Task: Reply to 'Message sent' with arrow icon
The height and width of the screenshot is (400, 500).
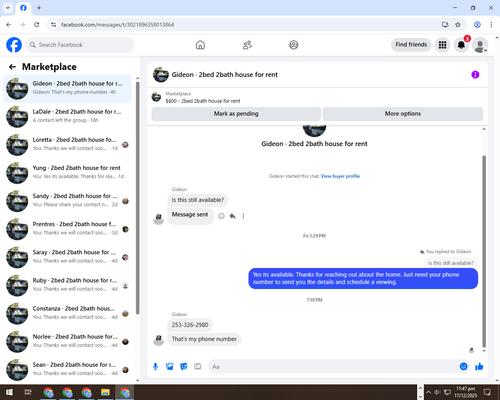Action: click(233, 216)
